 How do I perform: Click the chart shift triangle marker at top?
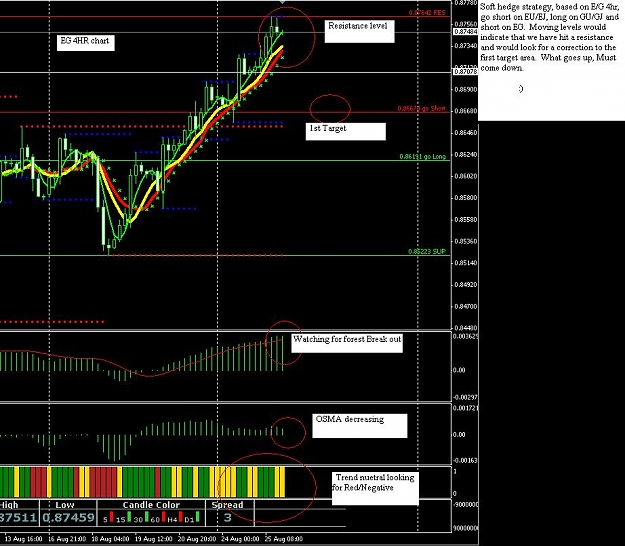[282, 2]
